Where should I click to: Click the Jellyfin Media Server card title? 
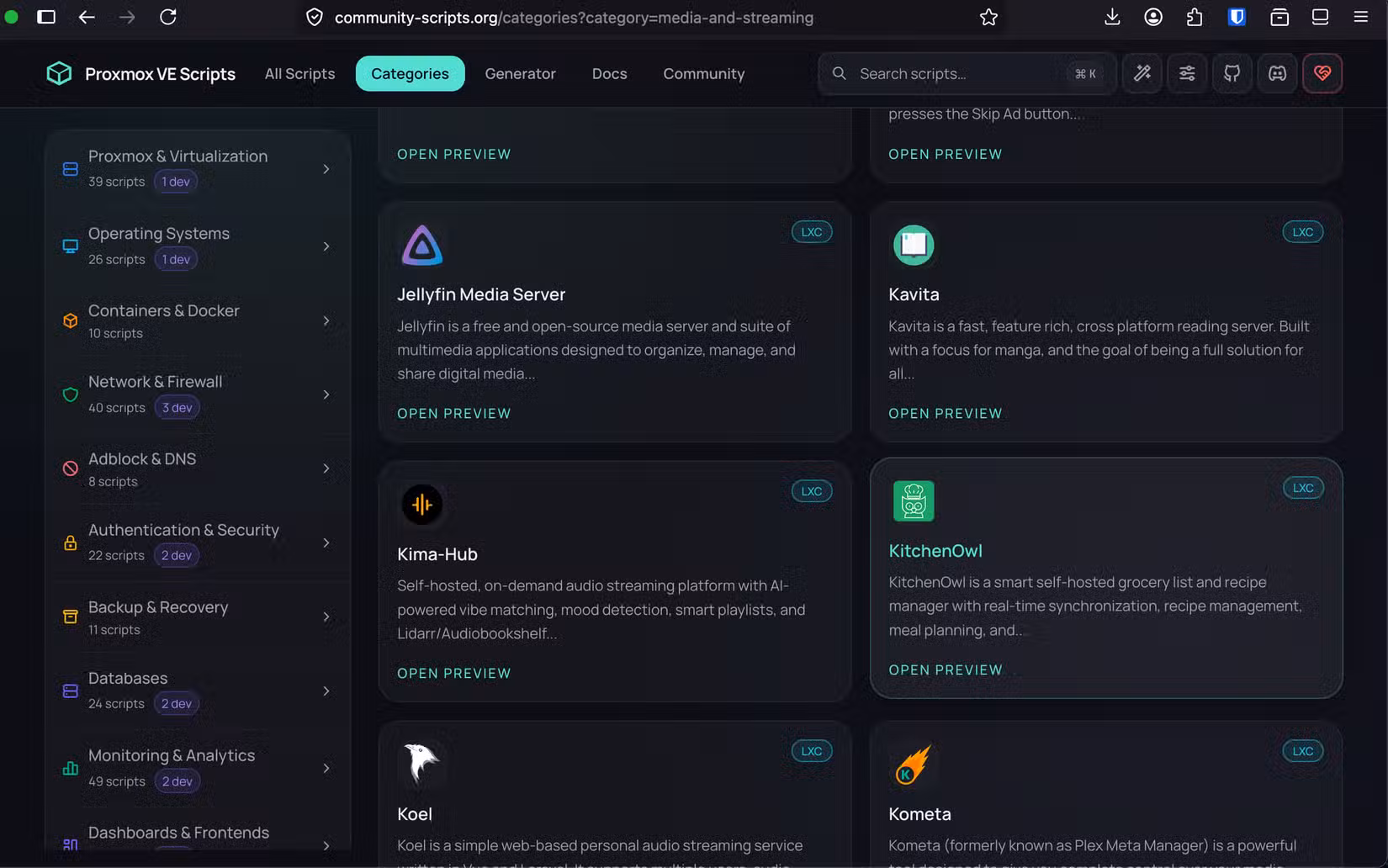coord(481,294)
